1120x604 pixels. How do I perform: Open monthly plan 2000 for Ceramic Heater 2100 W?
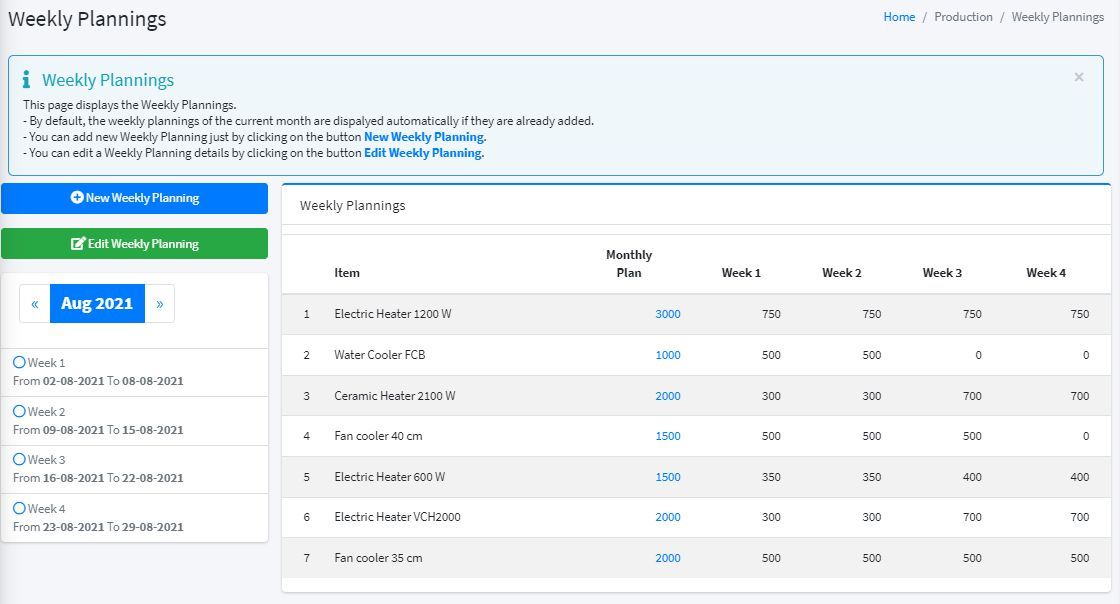(x=668, y=396)
